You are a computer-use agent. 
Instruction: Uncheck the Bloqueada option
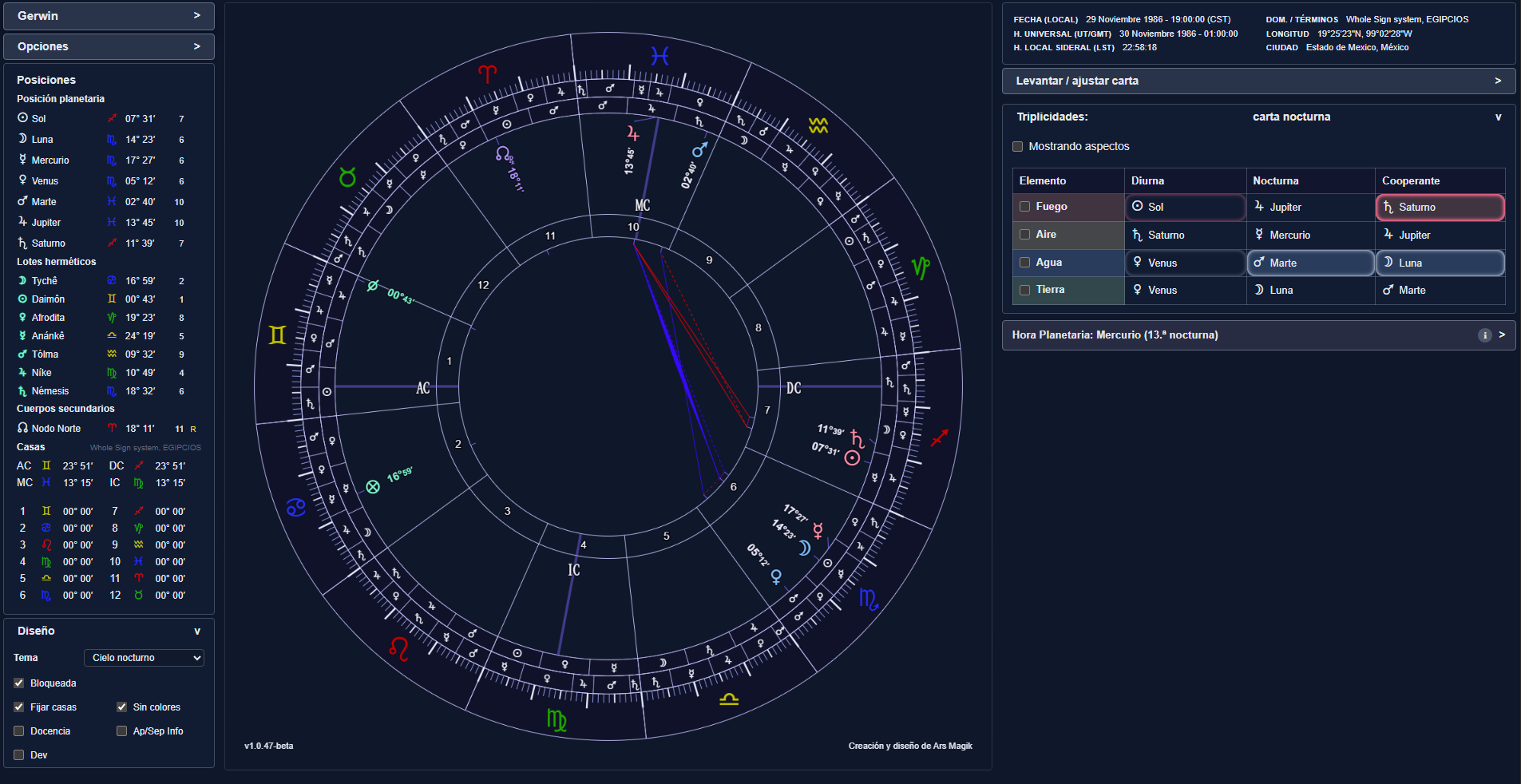tap(19, 683)
